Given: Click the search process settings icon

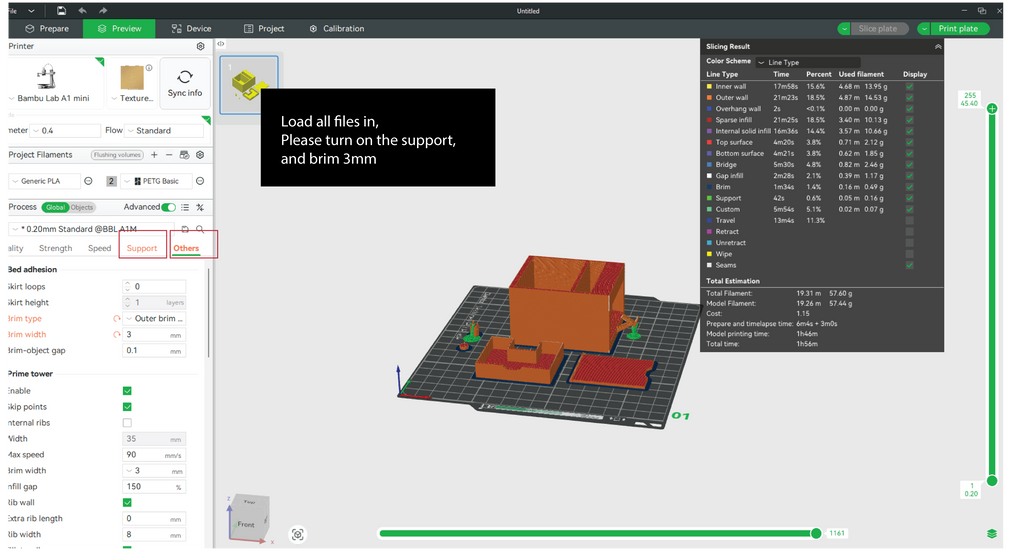Looking at the screenshot, I should tap(200, 229).
